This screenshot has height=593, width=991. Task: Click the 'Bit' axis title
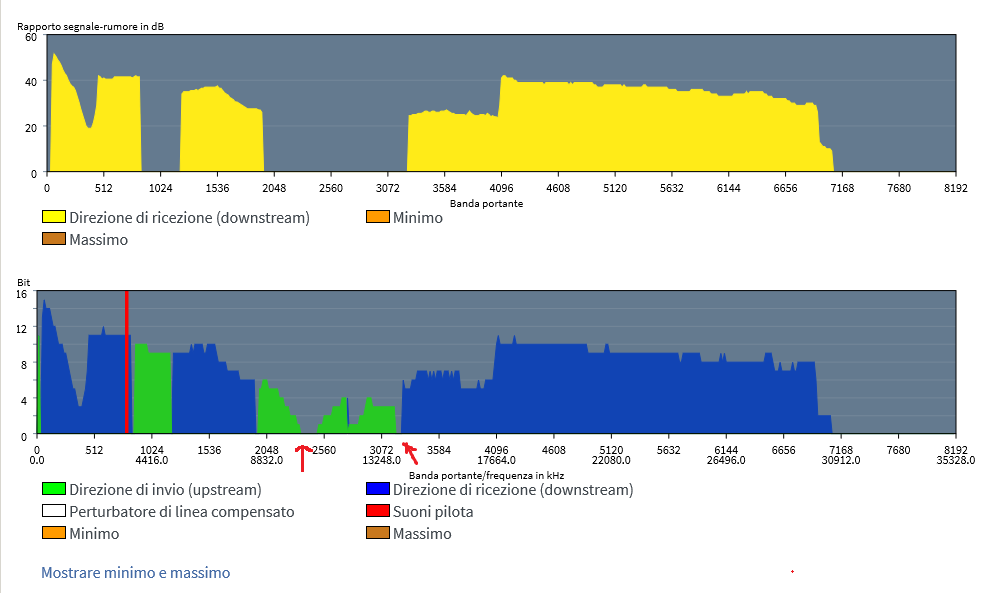pos(23,283)
